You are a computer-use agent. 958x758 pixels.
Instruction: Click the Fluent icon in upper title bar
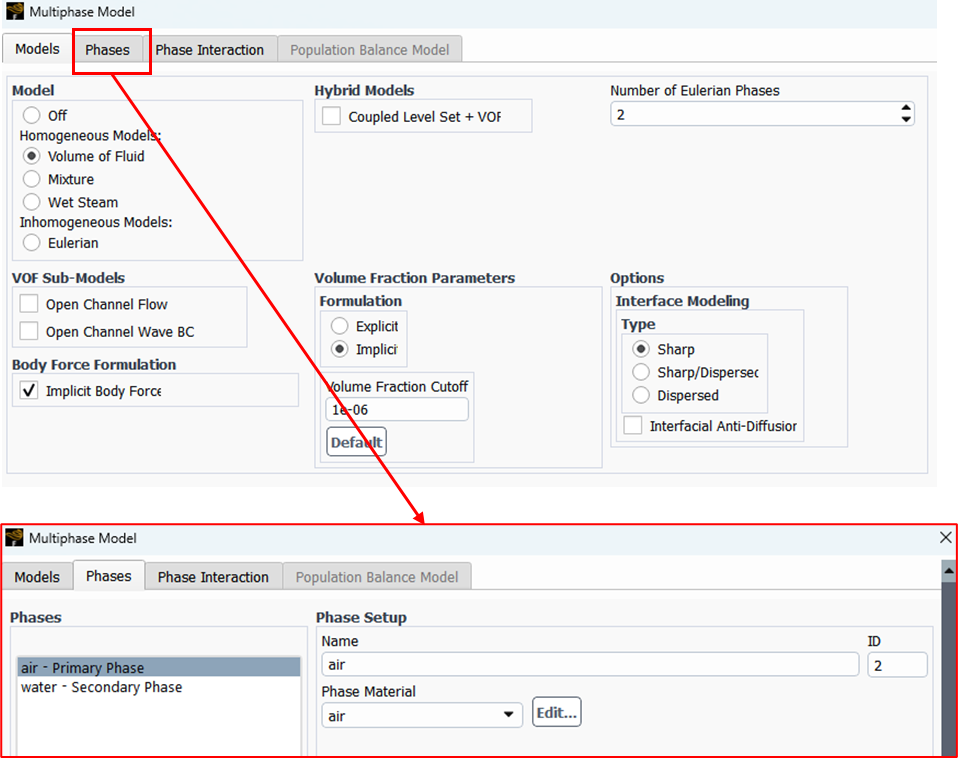click(15, 12)
